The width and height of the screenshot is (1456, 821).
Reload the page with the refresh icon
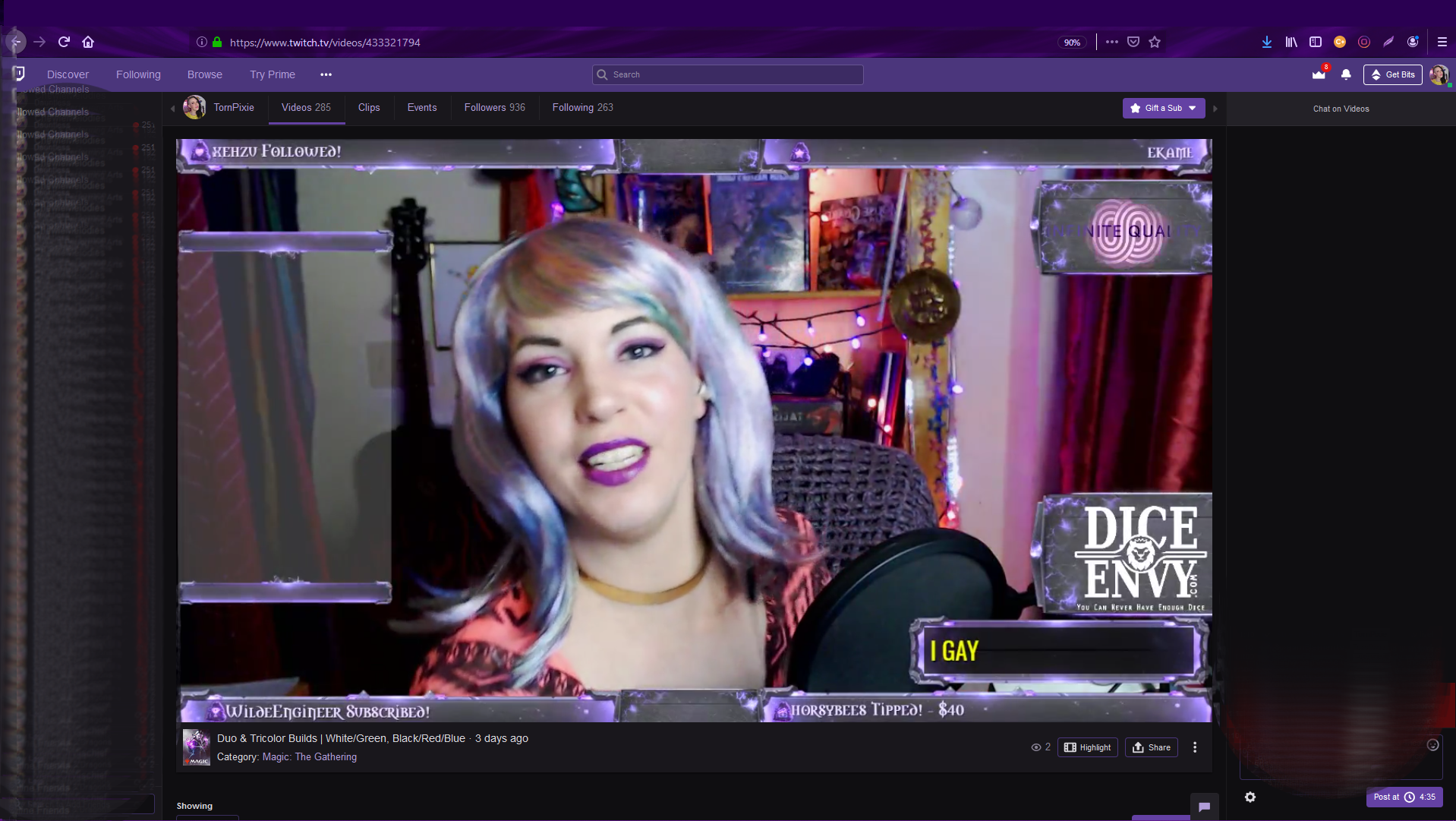coord(64,42)
